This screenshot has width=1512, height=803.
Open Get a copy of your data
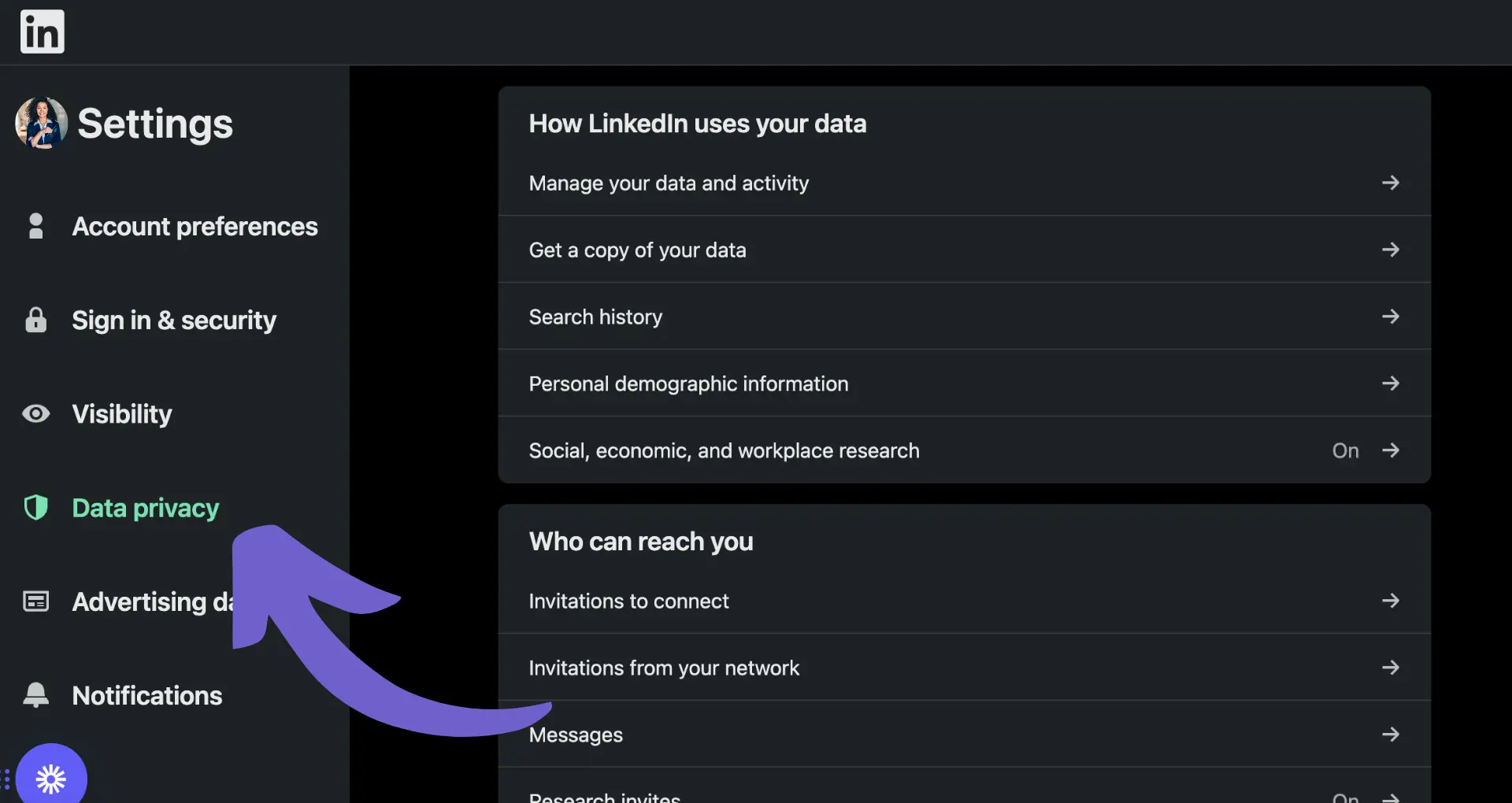pos(638,250)
